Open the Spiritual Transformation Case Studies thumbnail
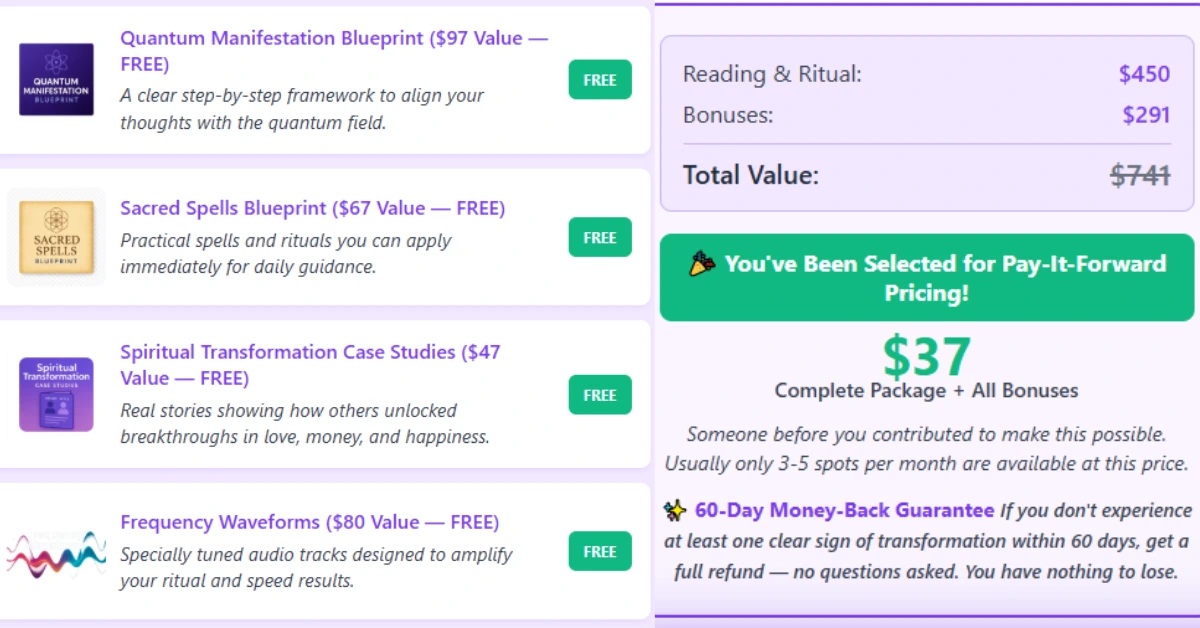This screenshot has width=1200, height=628. [56, 394]
